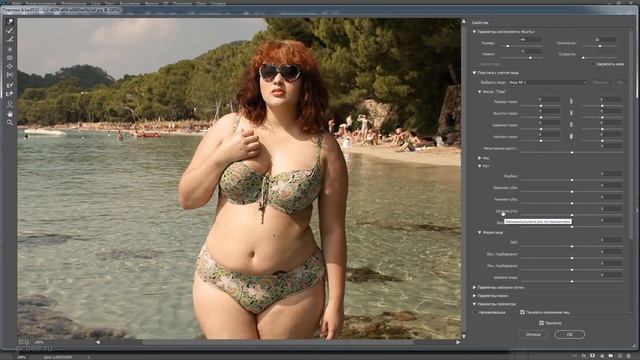
Task: Click the brush Pressure value field
Action: coord(530,51)
